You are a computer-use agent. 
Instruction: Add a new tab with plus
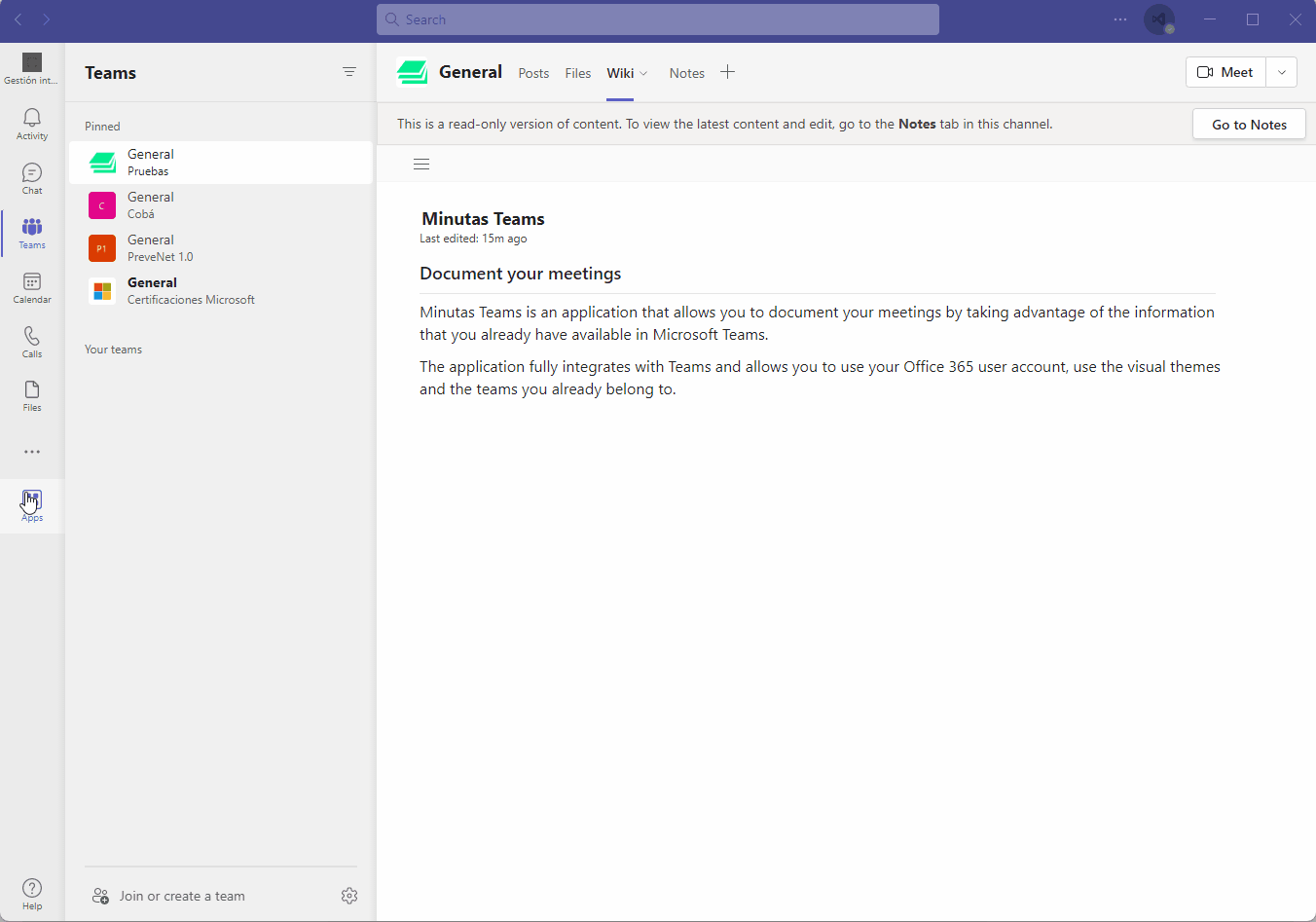(x=727, y=72)
